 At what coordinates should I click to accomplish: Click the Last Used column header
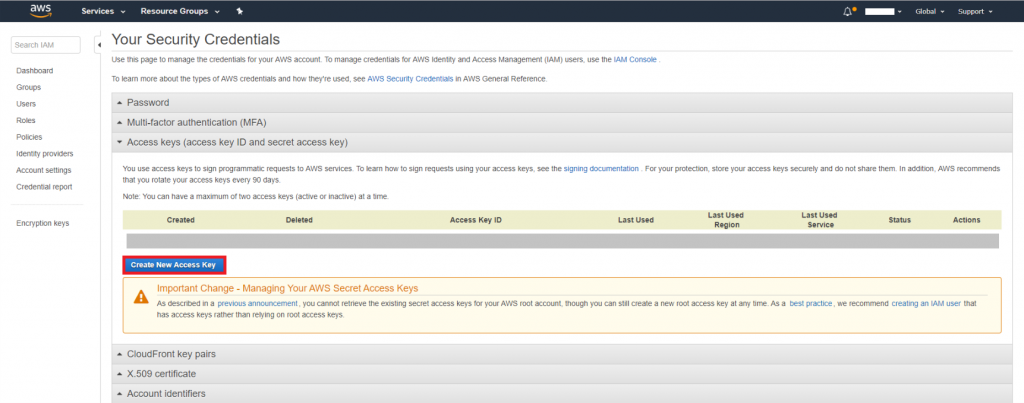(x=635, y=220)
